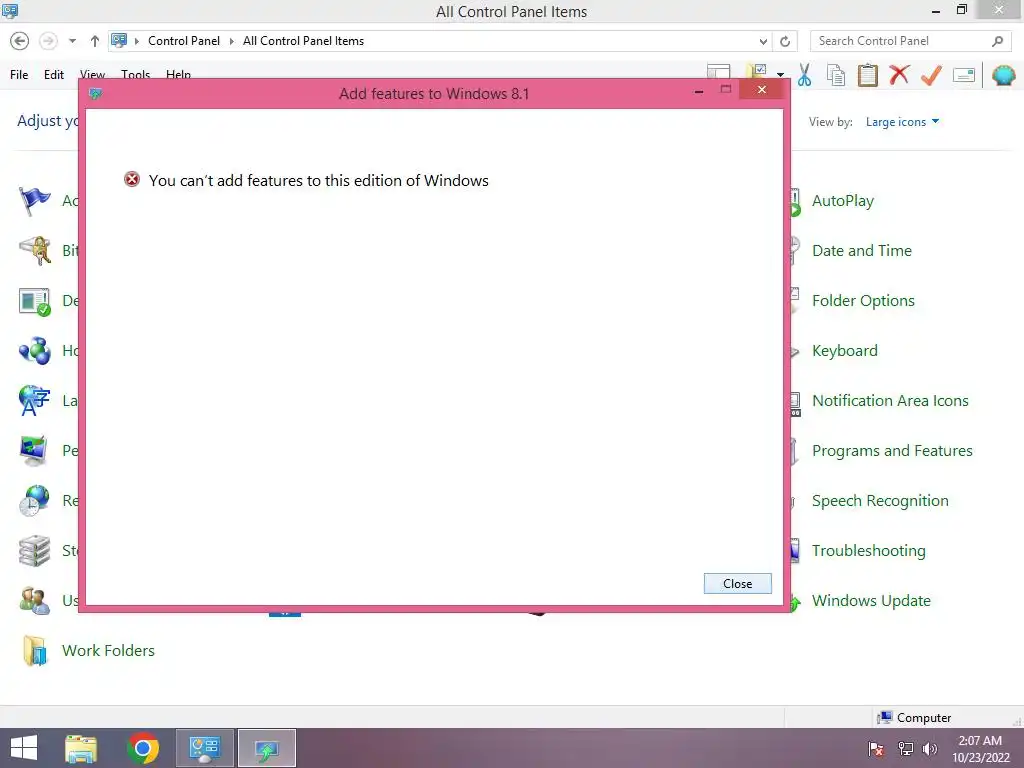The height and width of the screenshot is (768, 1024).
Task: Click the Cut scissors toolbar icon
Action: click(x=805, y=75)
